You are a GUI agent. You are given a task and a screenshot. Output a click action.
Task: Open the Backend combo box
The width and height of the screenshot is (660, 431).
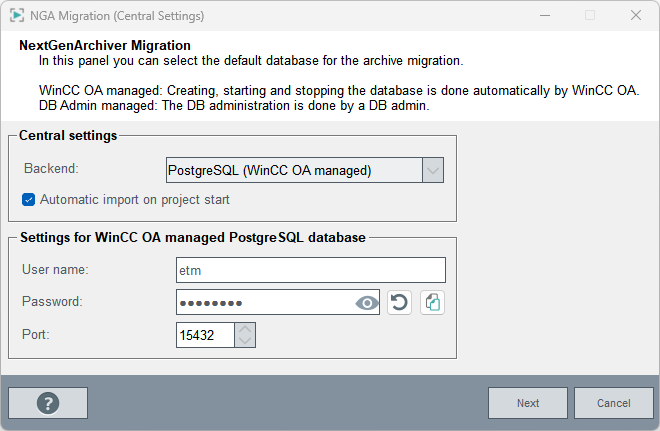293,170
